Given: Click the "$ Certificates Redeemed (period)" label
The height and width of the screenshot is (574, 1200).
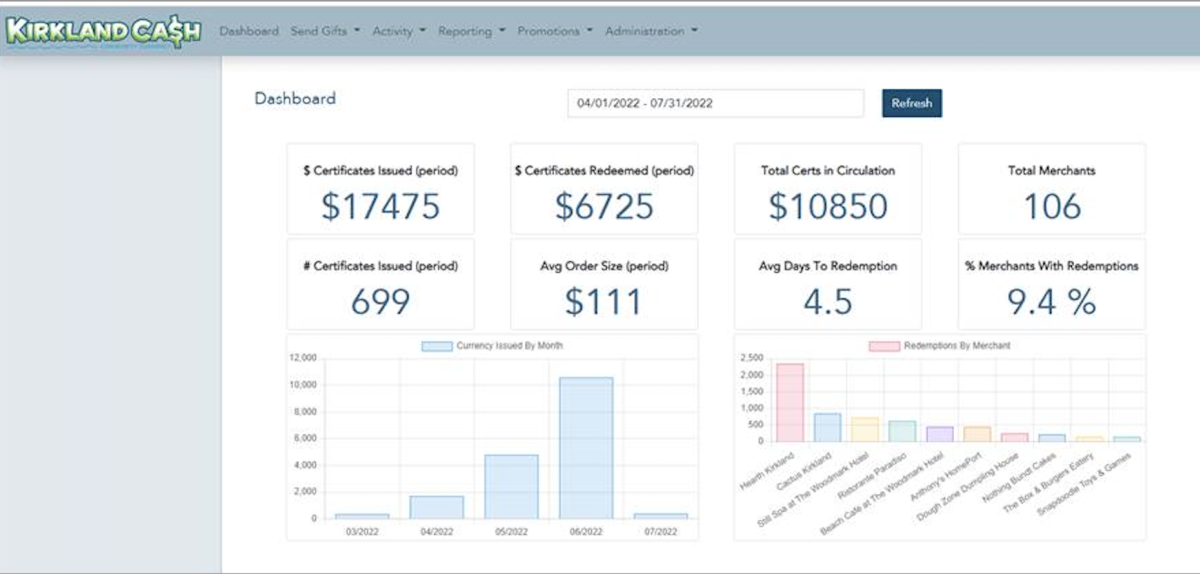Looking at the screenshot, I should [604, 171].
